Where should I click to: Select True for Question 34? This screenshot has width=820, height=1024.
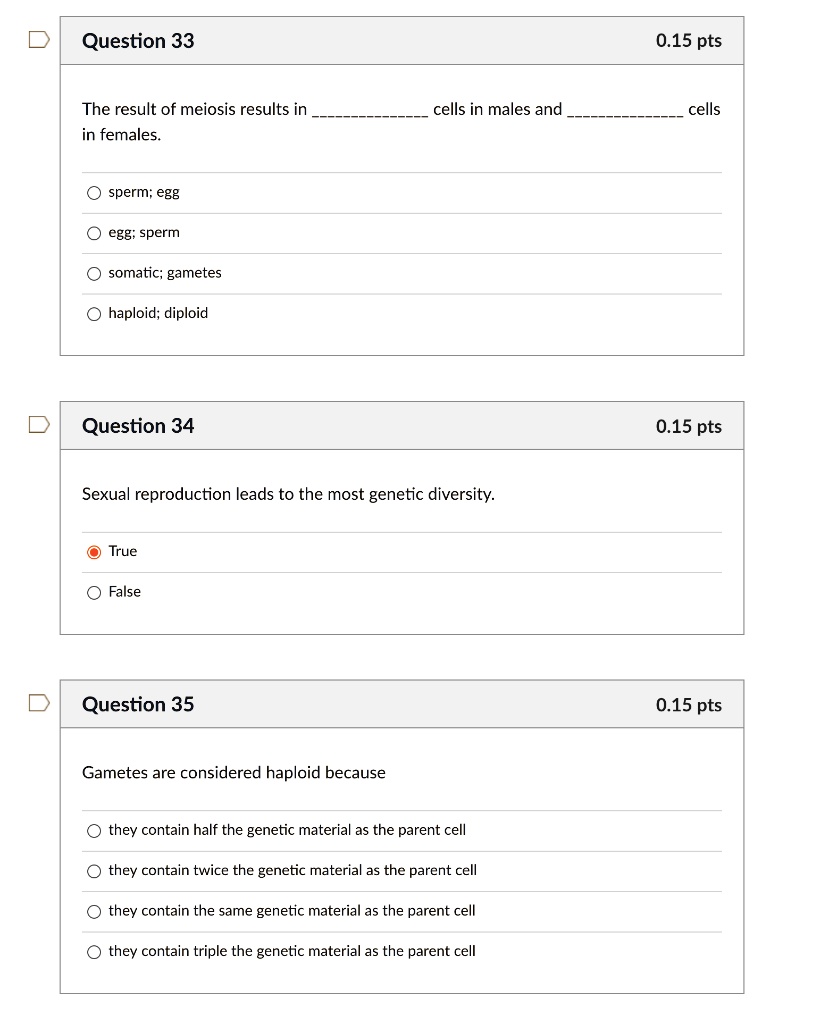[93, 551]
